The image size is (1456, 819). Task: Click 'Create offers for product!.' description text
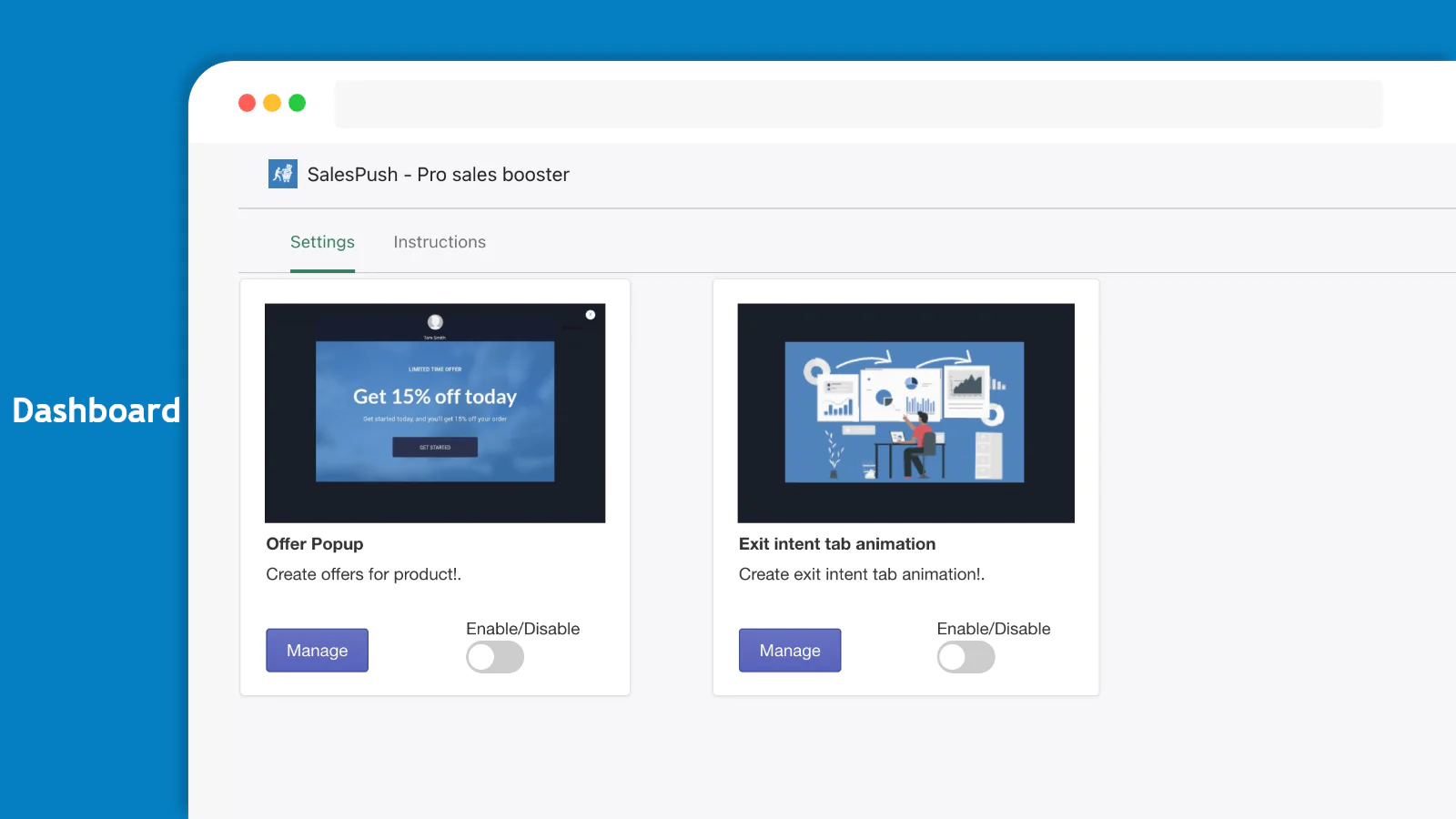pyautogui.click(x=364, y=574)
